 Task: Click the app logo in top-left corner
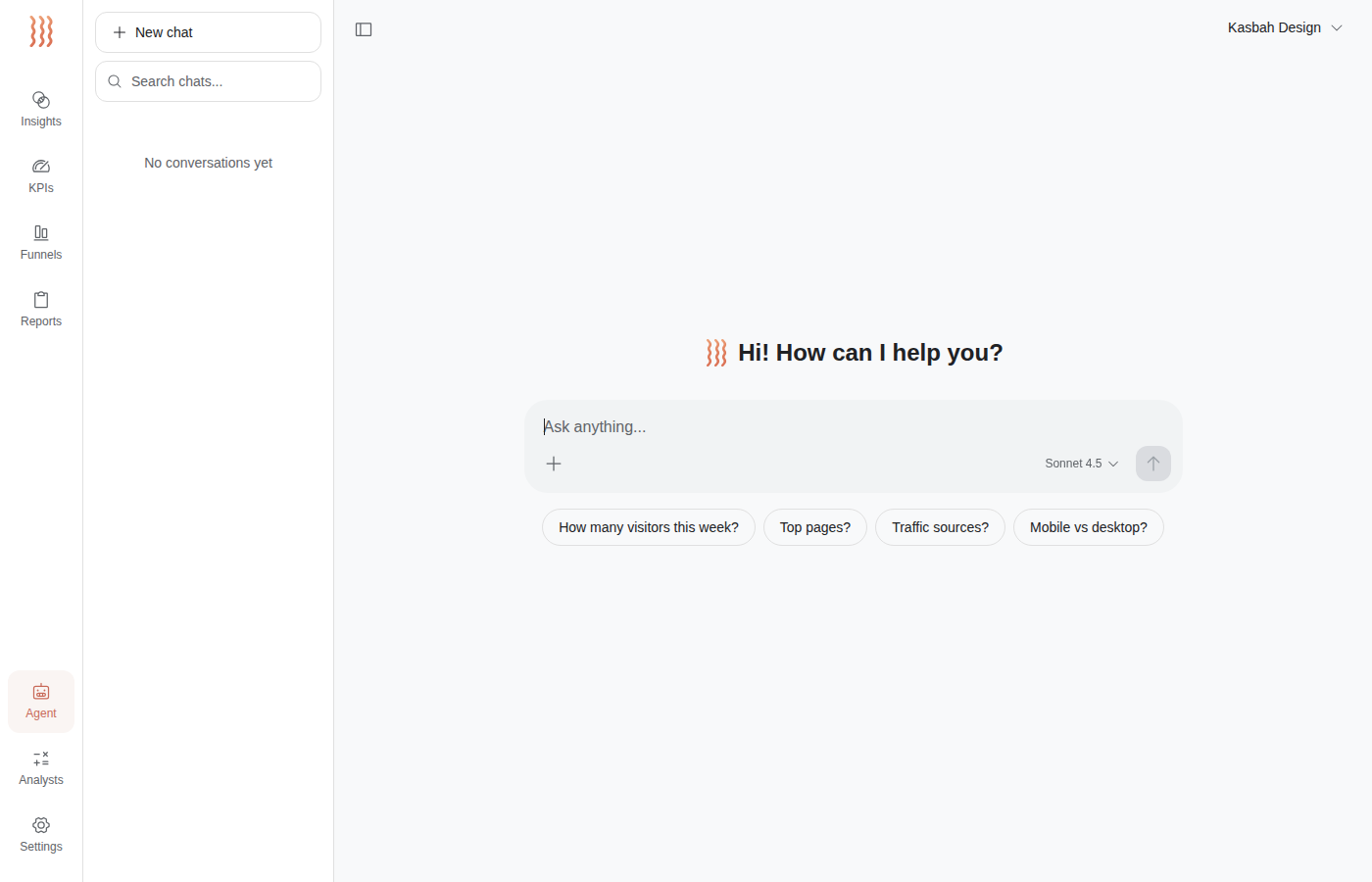40,31
